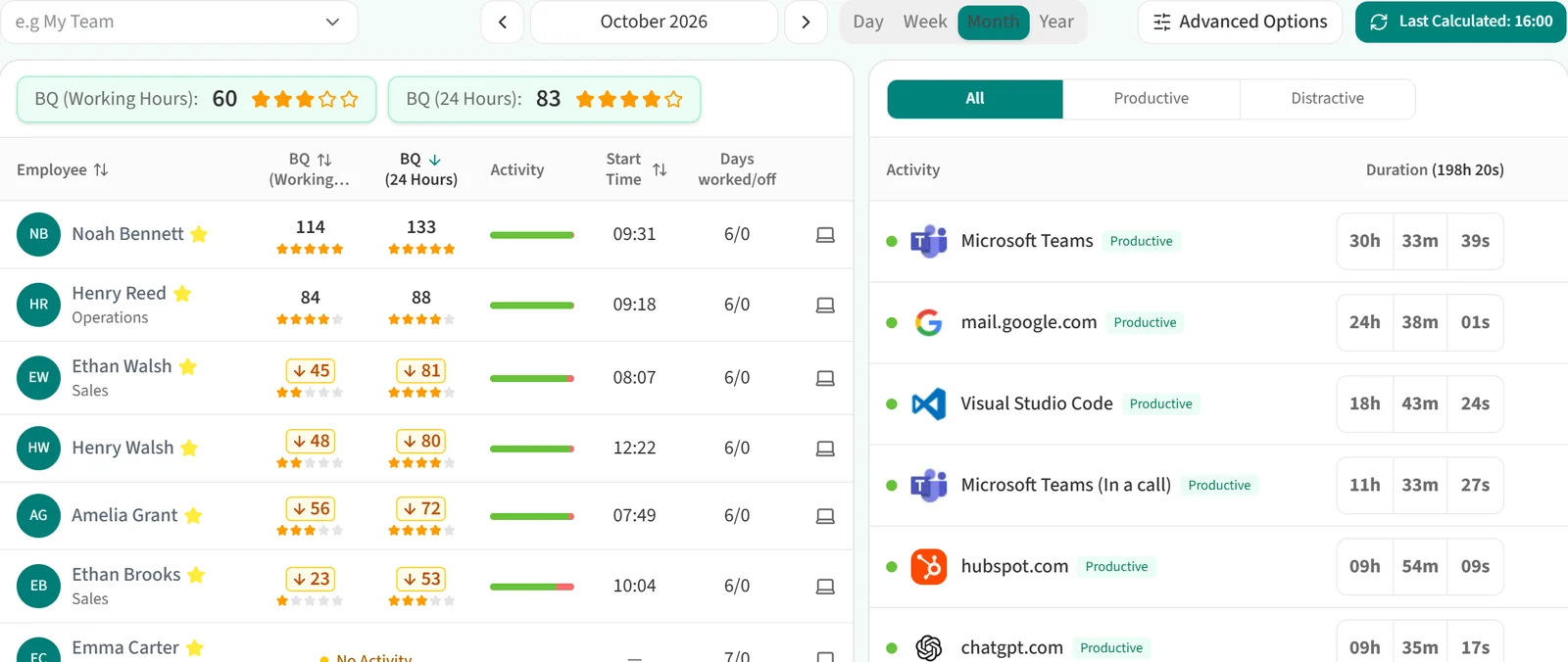The width and height of the screenshot is (1568, 662).
Task: Click the star beside Emma Carter's name
Action: (195, 647)
